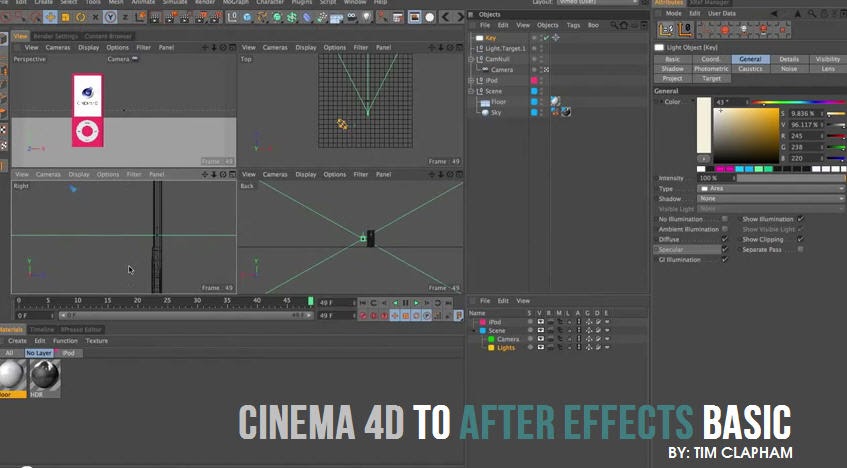847x468 pixels.
Task: Click the target tag on Key light
Action: (556, 38)
